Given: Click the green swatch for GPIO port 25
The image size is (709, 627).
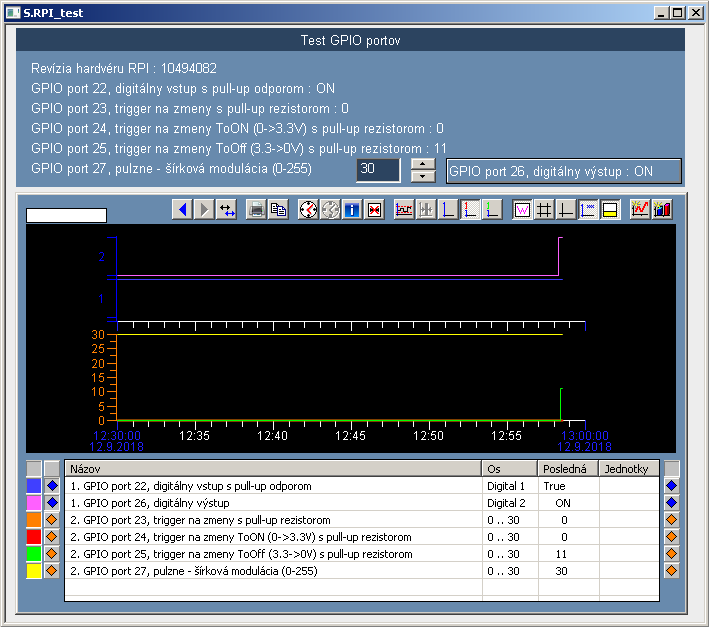Looking at the screenshot, I should 34,554.
